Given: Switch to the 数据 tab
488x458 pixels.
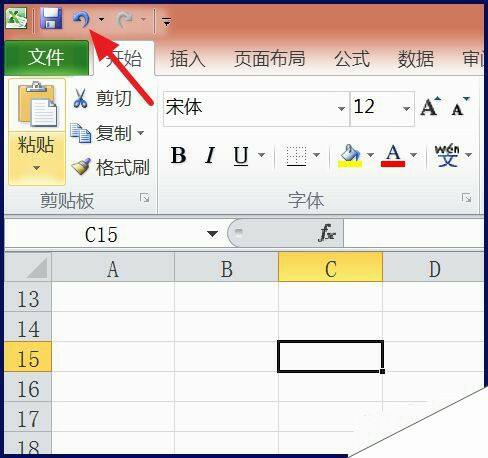Looking at the screenshot, I should [x=415, y=59].
